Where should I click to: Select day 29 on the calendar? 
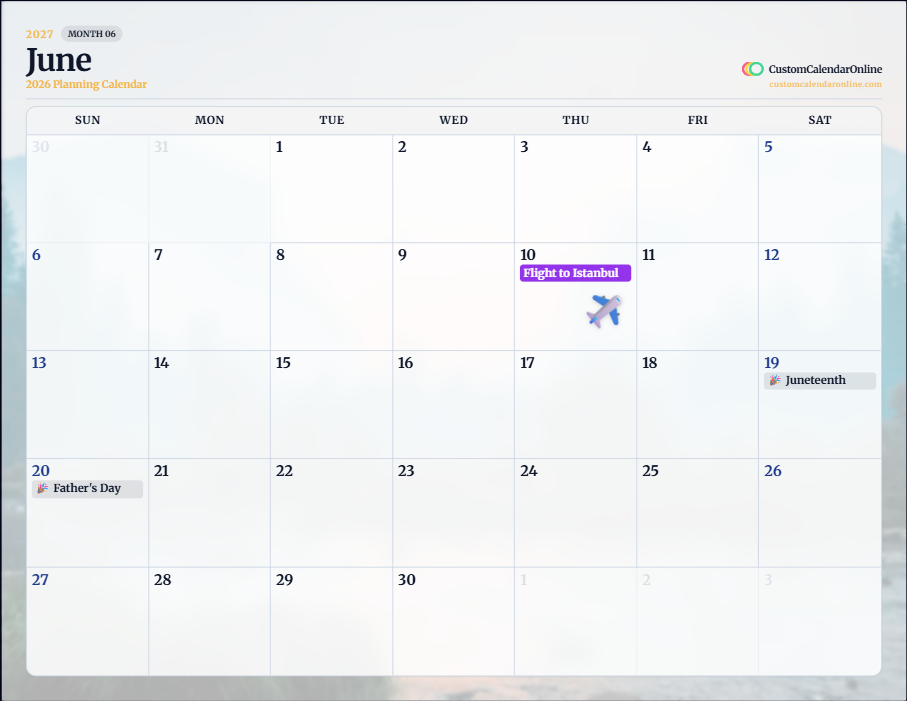331,621
